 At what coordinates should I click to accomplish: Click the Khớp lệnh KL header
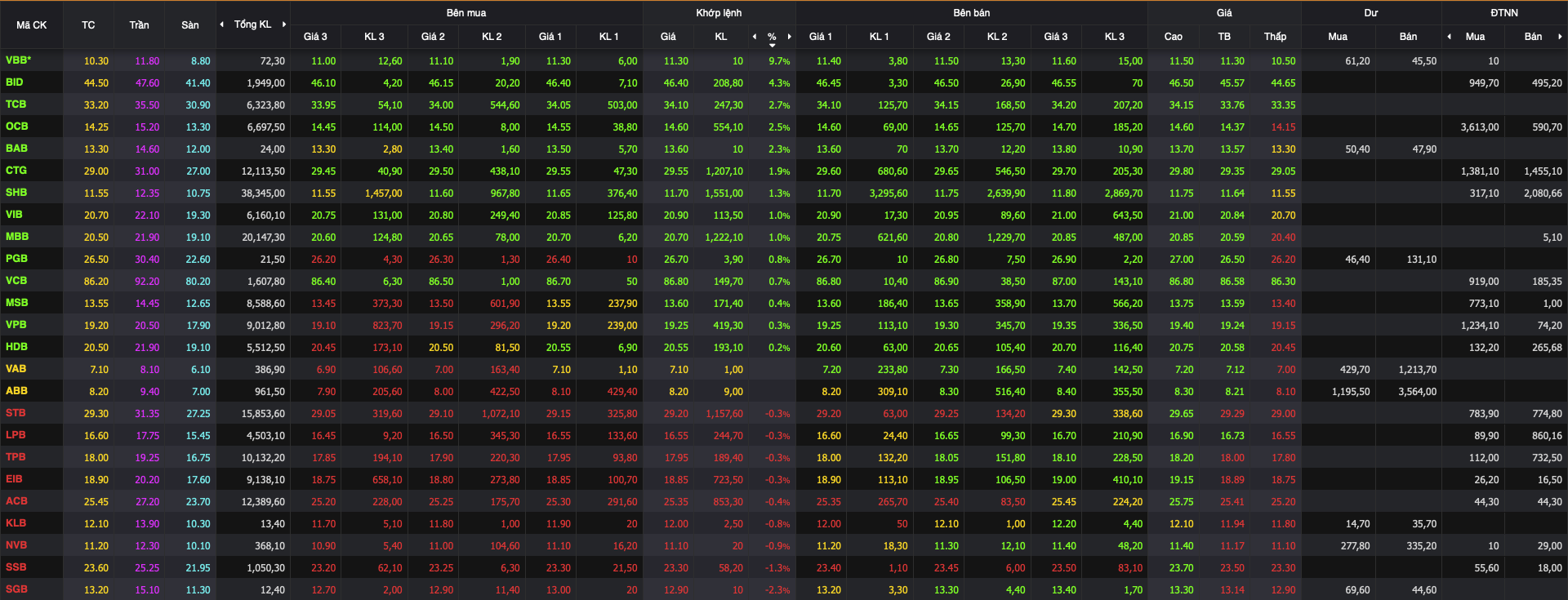(721, 37)
